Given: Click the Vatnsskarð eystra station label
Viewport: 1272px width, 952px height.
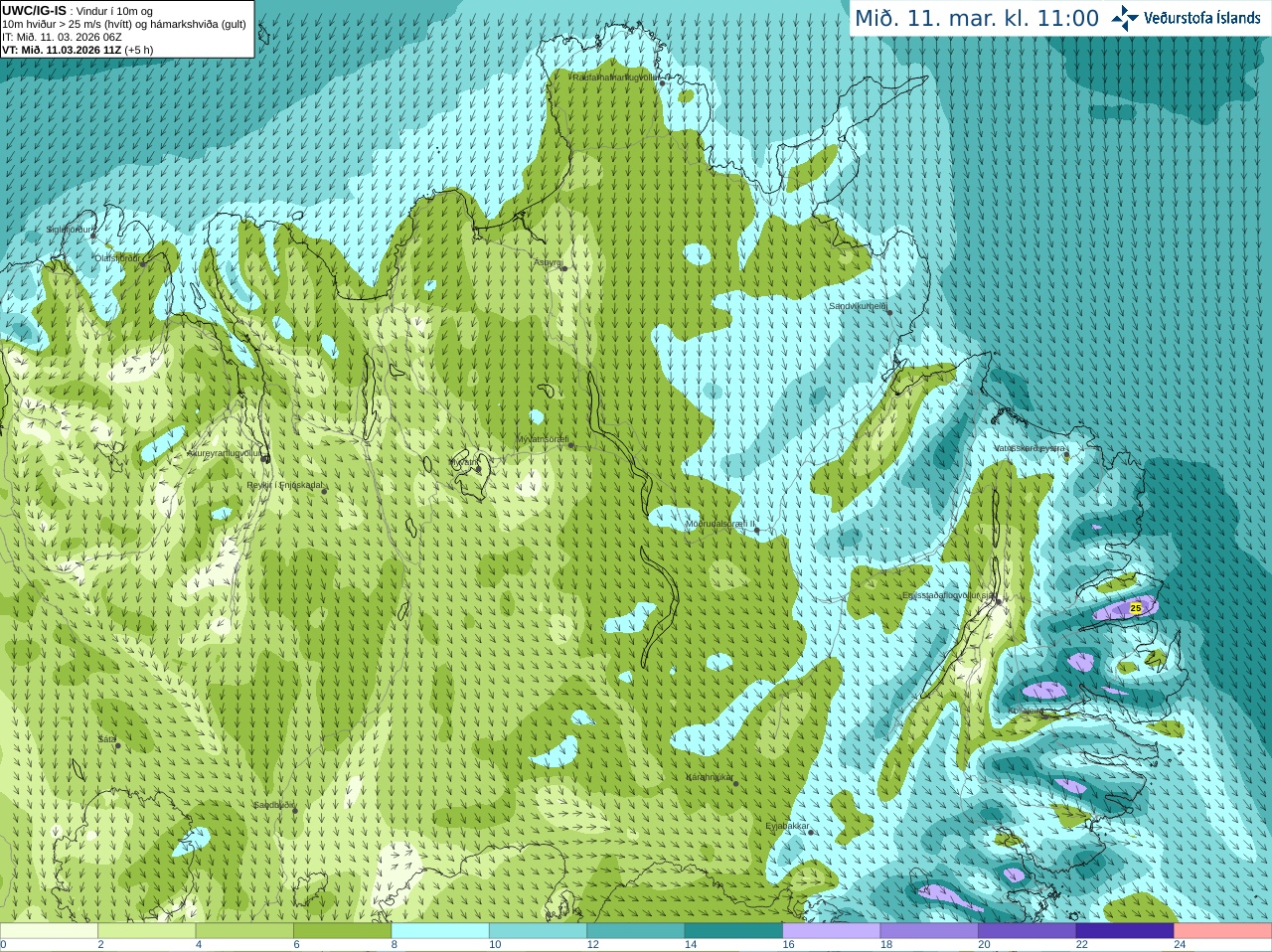Looking at the screenshot, I should pos(1030,448).
